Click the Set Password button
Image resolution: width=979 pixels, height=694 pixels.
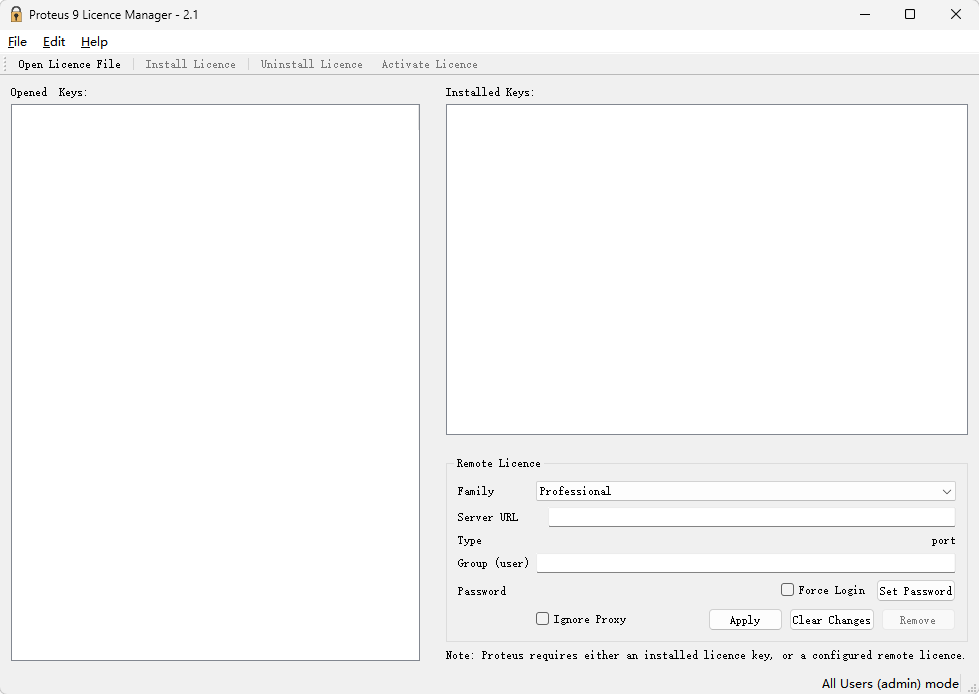915,591
